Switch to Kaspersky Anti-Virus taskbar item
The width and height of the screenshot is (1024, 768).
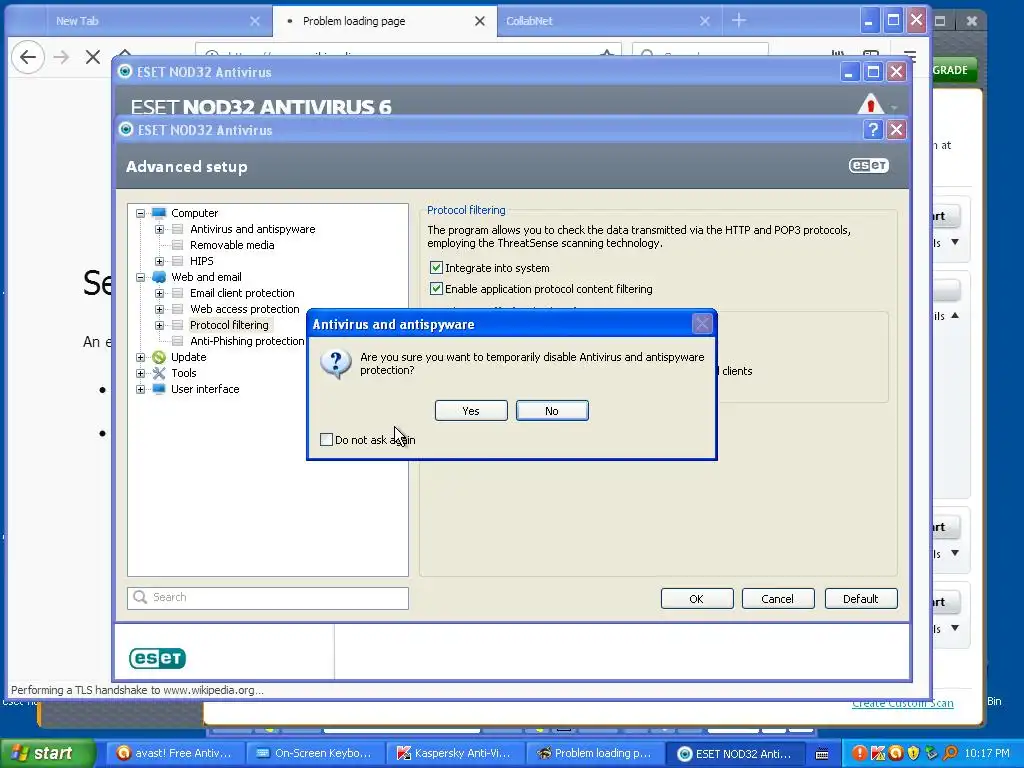click(x=454, y=753)
